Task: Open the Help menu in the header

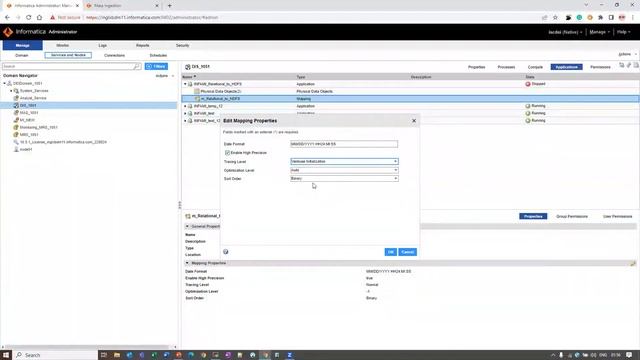Action: (x=623, y=32)
